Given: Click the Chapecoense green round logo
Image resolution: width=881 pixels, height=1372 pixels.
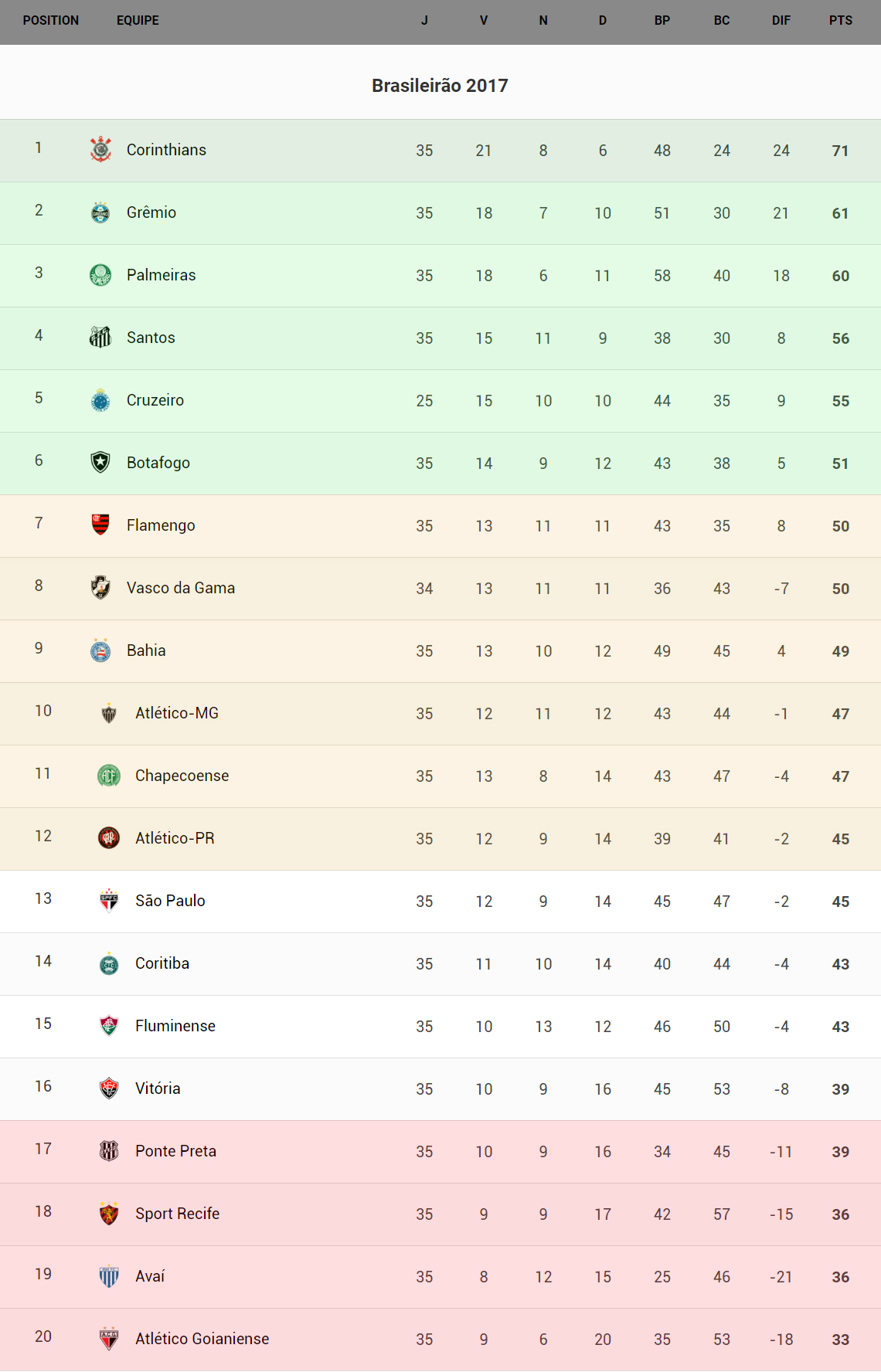Looking at the screenshot, I should 109,776.
